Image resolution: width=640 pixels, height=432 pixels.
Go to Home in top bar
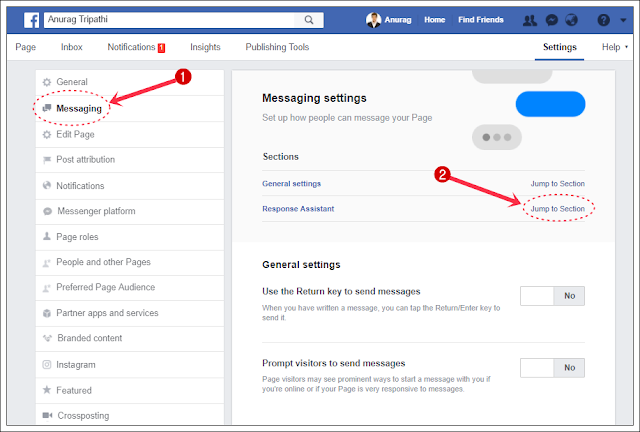point(434,20)
